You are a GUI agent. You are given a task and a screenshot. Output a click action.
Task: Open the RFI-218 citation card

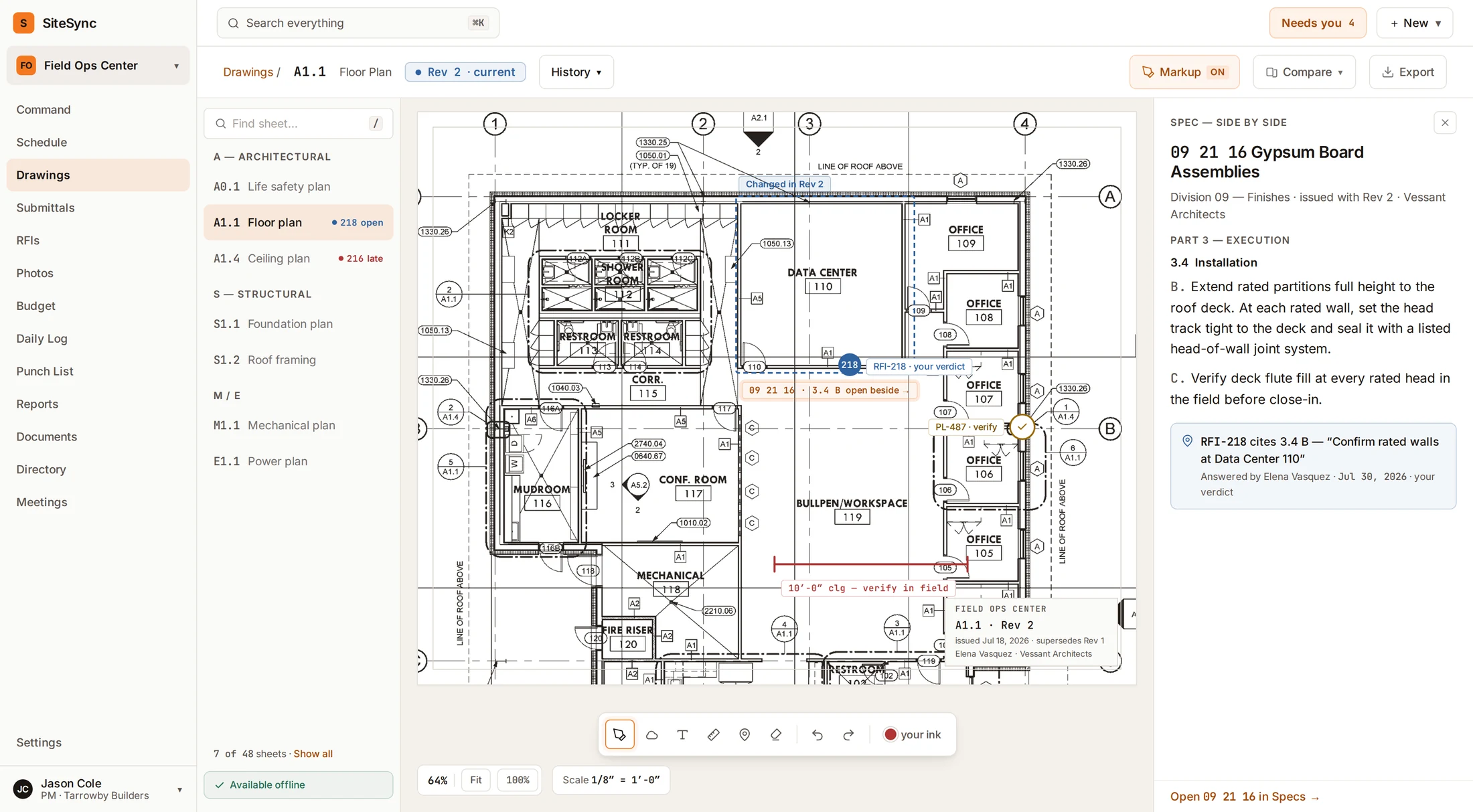(x=1313, y=466)
